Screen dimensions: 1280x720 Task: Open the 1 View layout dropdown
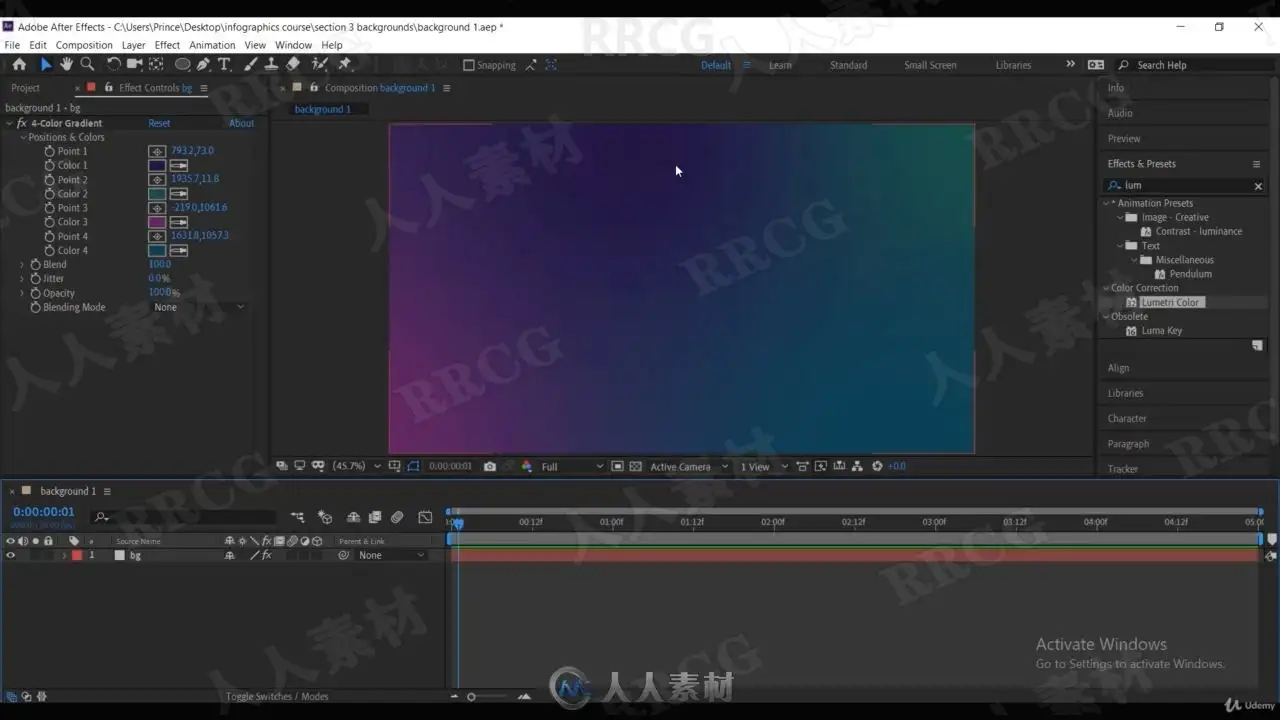click(x=764, y=466)
